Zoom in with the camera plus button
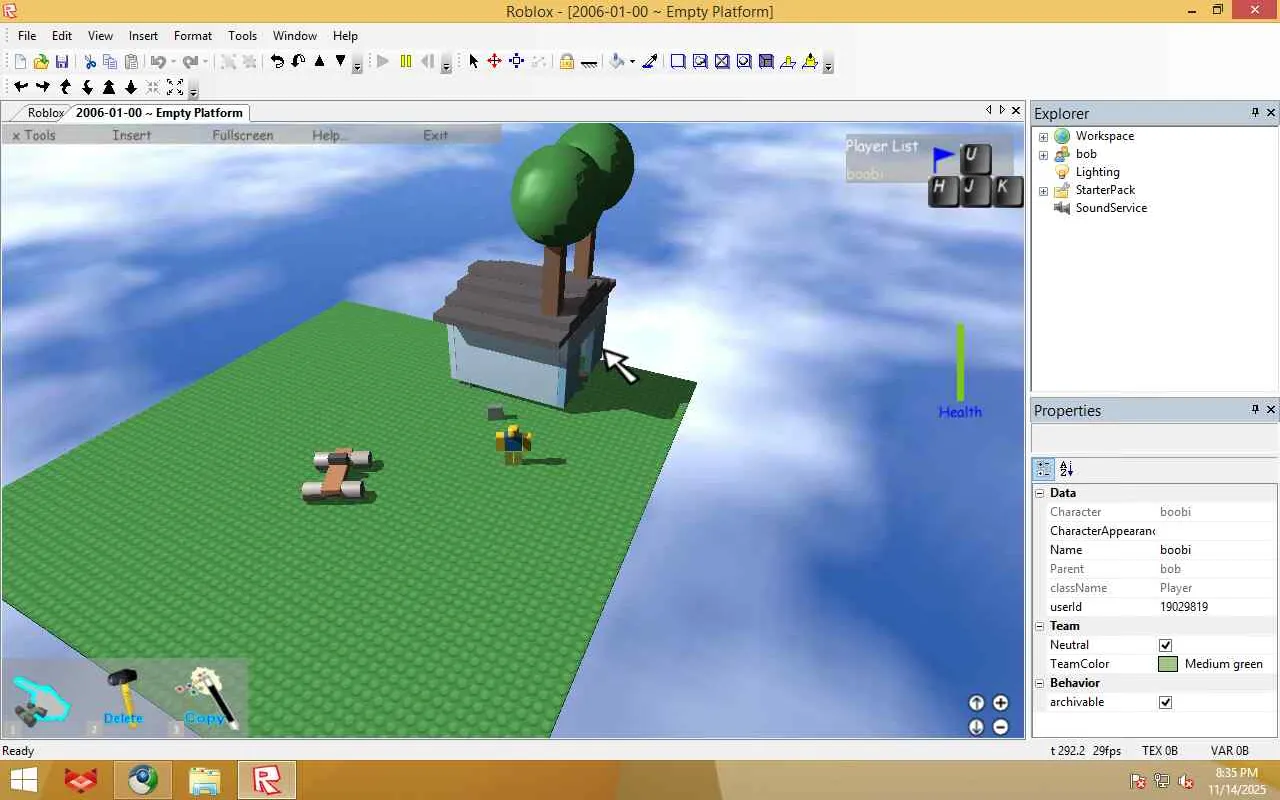The height and width of the screenshot is (800, 1280). tap(1000, 703)
